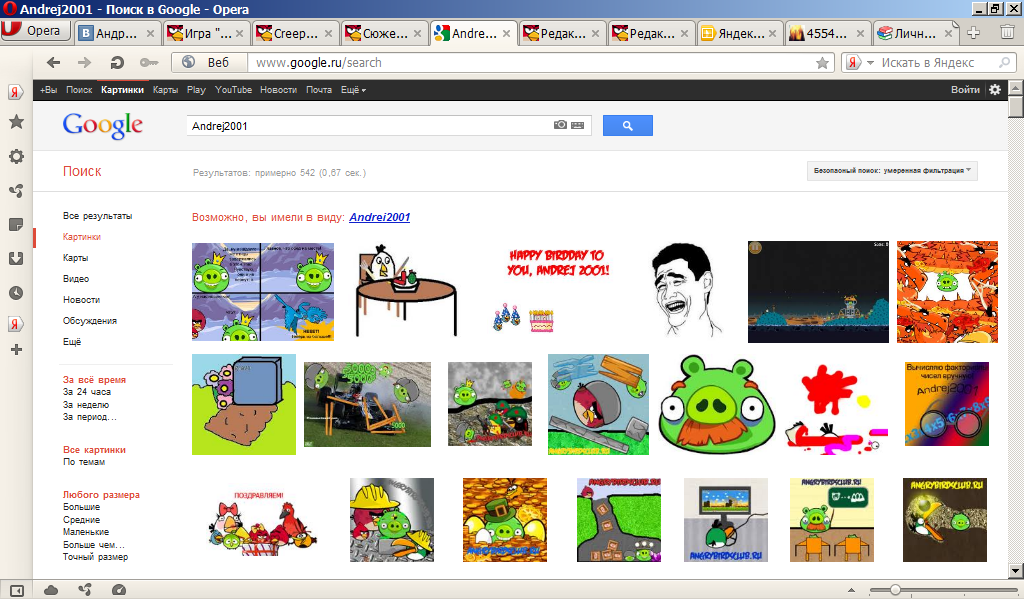Select 'Все результаты' in left menu
This screenshot has height=600, width=1024.
tap(97, 215)
